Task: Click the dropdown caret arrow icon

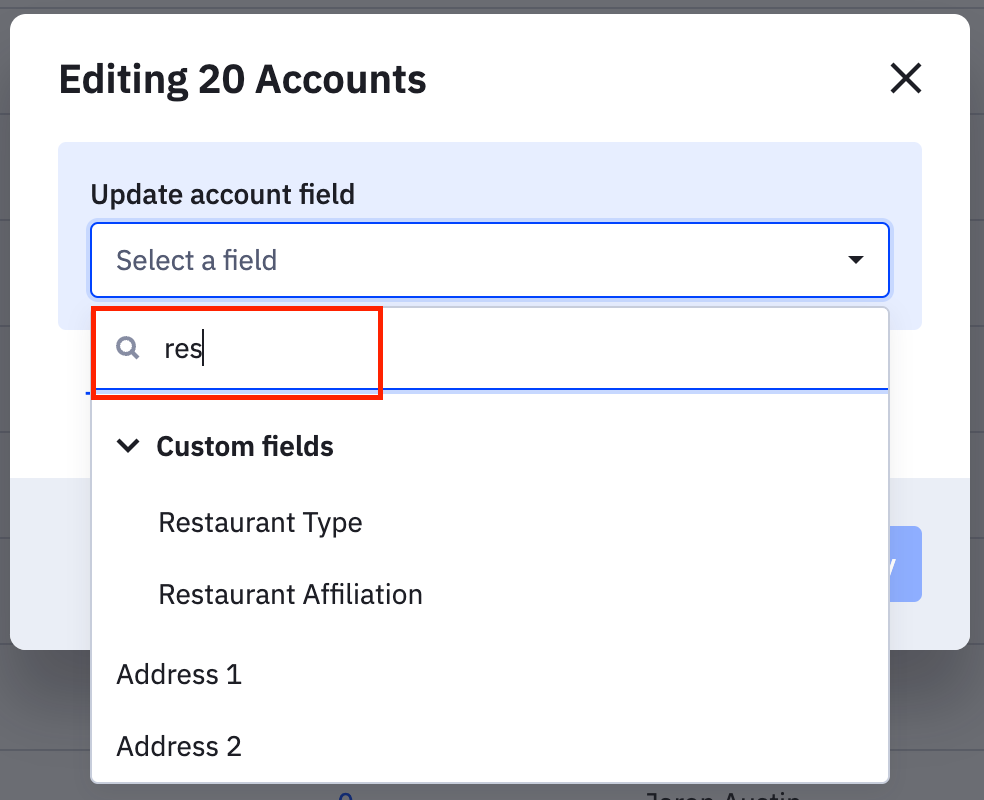Action: pos(855,260)
